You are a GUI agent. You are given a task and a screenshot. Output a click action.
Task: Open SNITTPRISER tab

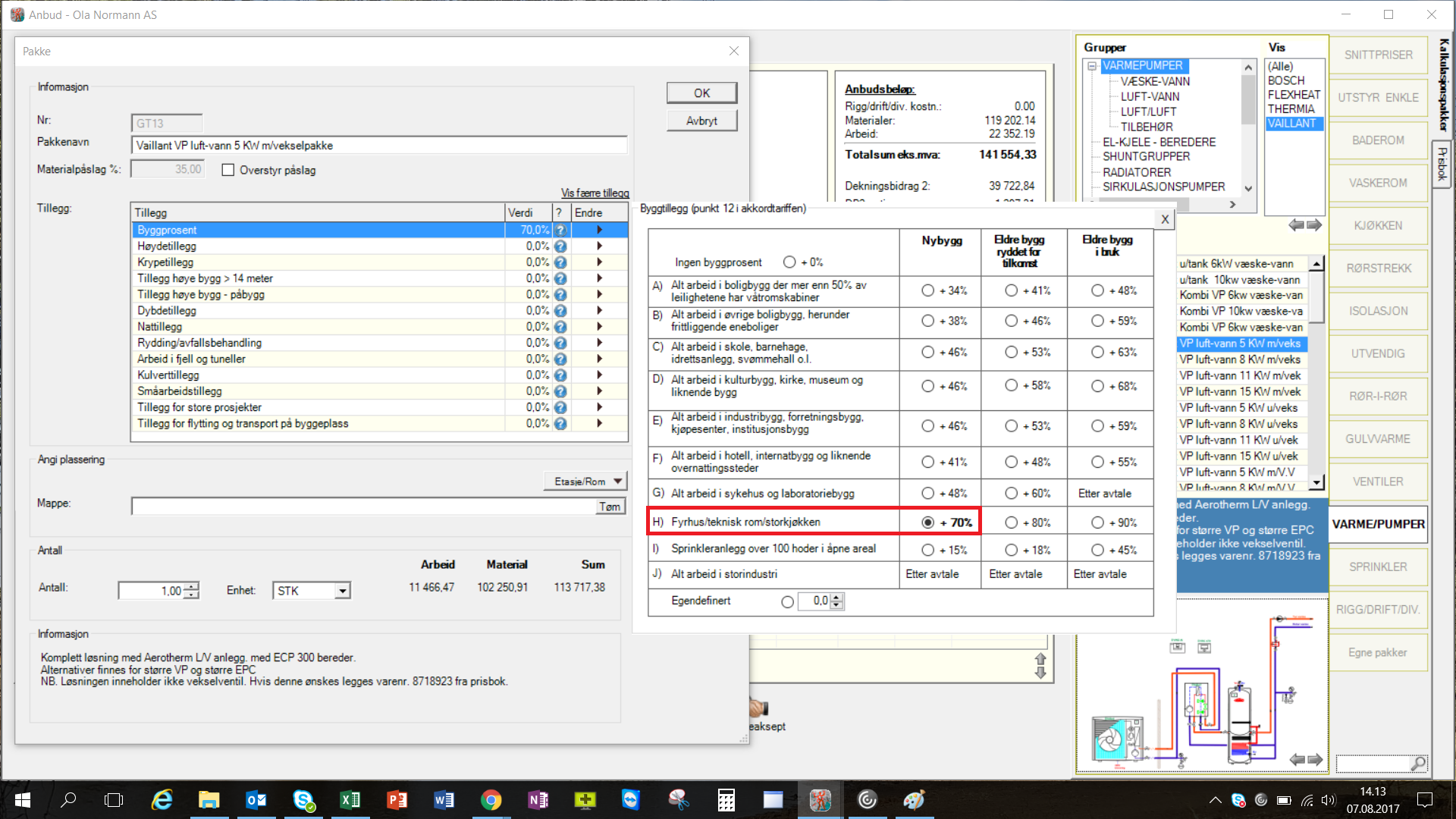(1378, 55)
